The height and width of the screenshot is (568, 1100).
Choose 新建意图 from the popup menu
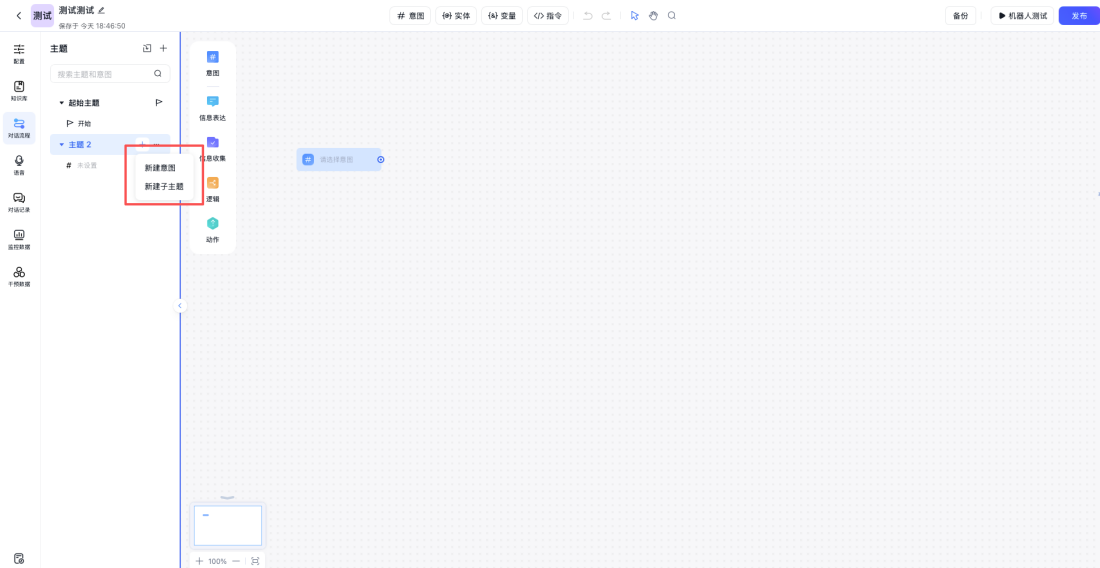[160, 168]
